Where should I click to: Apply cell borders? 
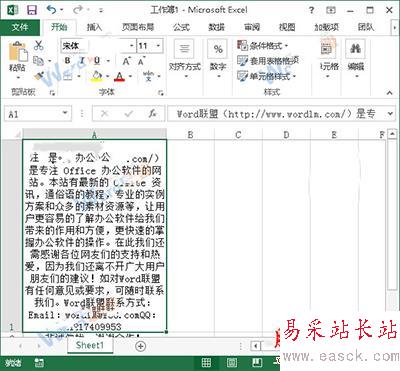(68, 76)
